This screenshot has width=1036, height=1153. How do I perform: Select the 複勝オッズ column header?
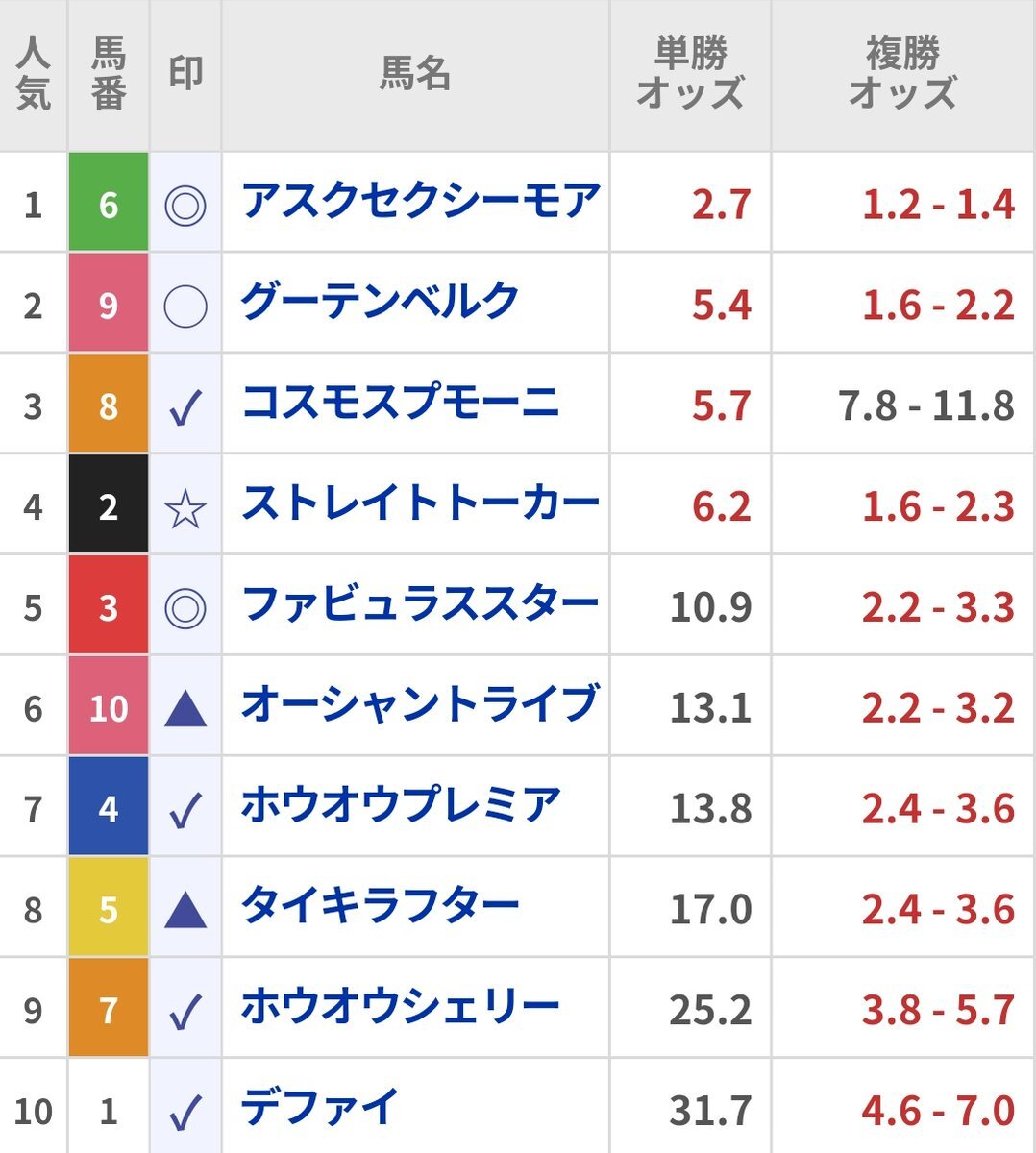tap(902, 74)
